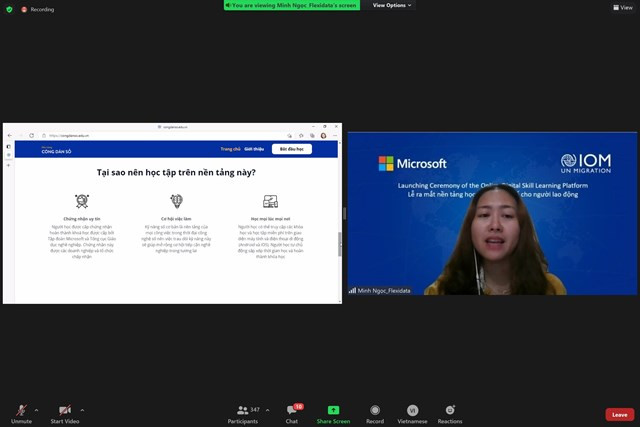
Task: Expand the audio options arrow beside Unmute
Action: coord(36,410)
